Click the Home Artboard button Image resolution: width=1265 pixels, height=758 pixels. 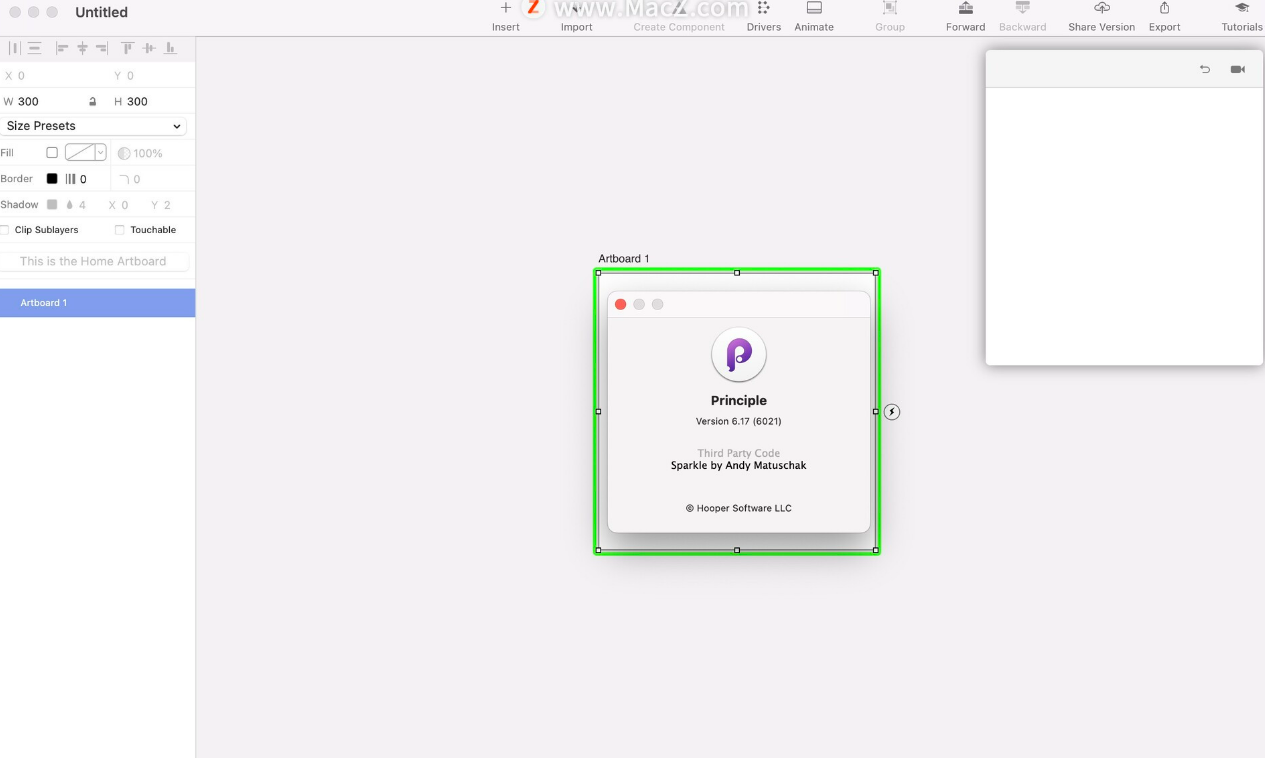click(x=94, y=261)
